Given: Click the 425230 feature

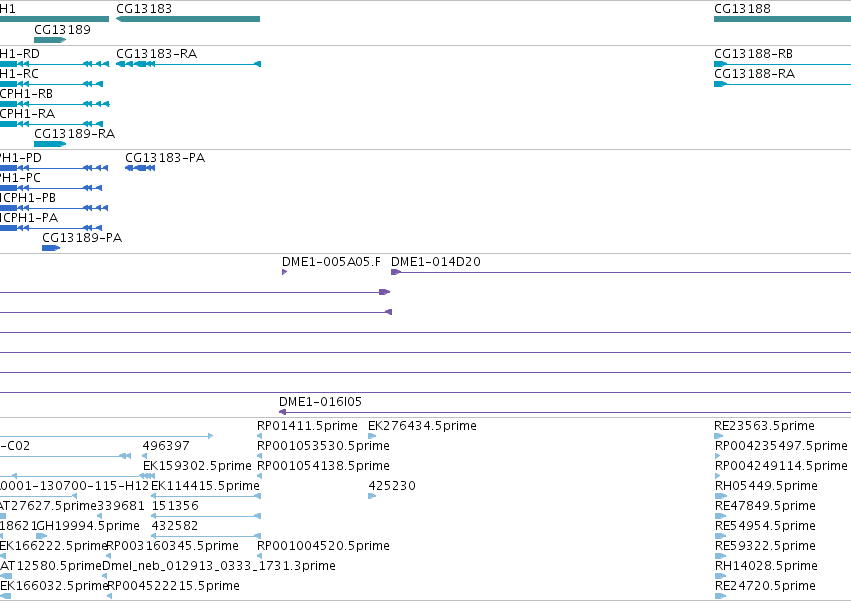Looking at the screenshot, I should click(x=372, y=496).
